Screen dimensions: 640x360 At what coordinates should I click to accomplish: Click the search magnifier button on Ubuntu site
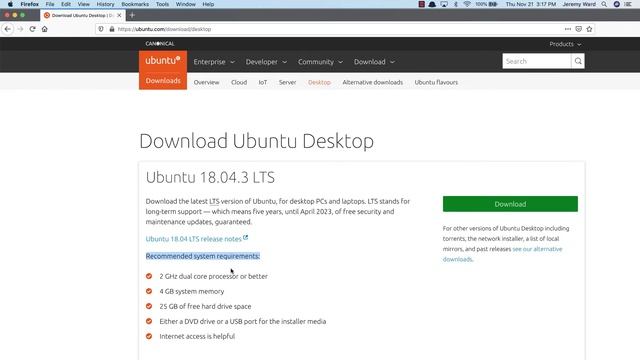pos(578,61)
